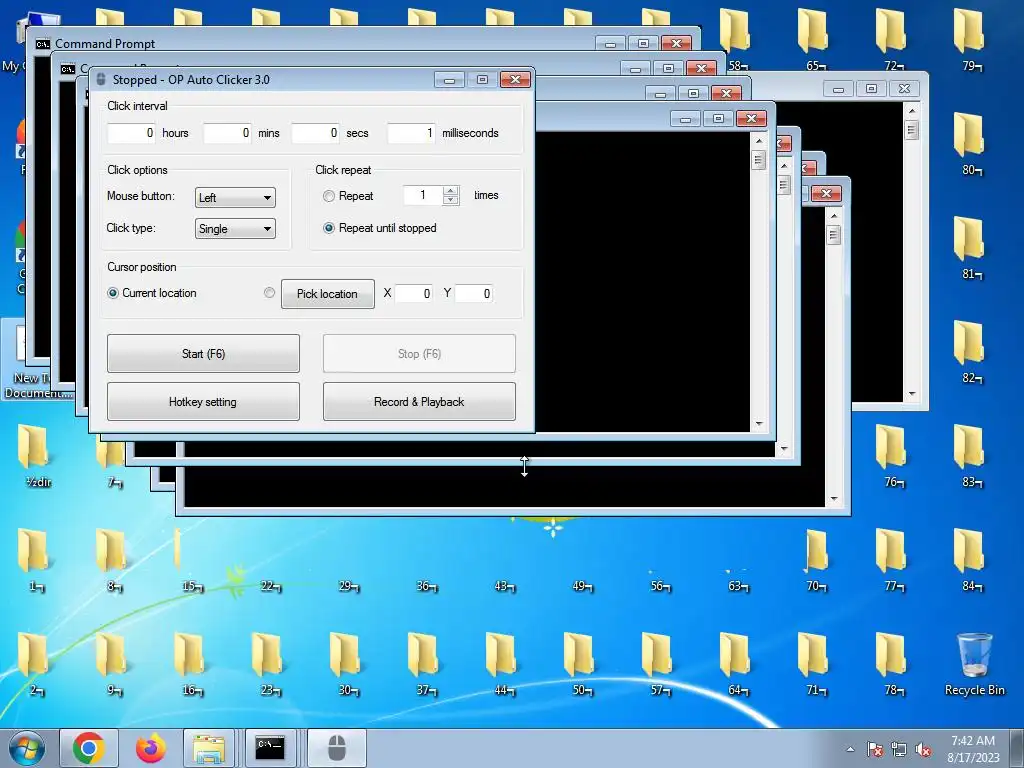Viewport: 1024px width, 768px height.
Task: Select desktop folder 71
Action: pos(815,664)
